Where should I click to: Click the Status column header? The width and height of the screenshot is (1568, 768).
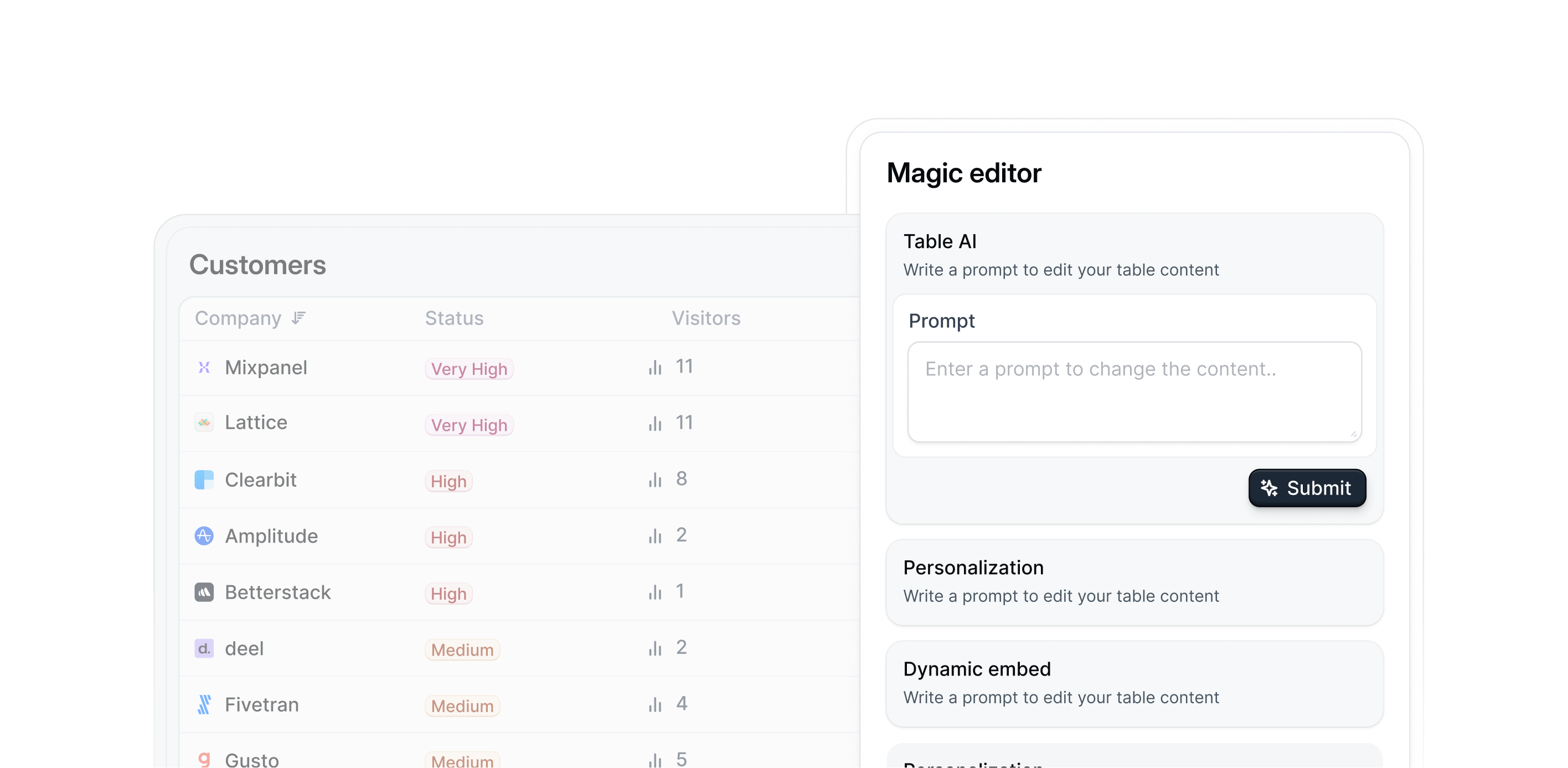point(454,318)
